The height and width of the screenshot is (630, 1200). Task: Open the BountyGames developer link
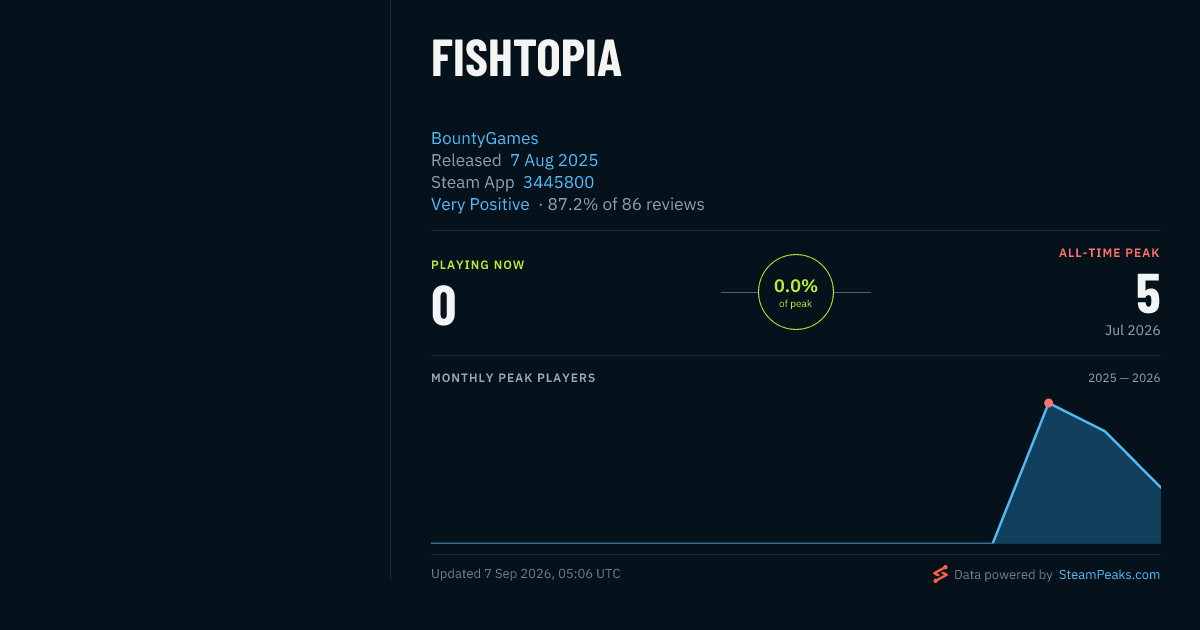pyautogui.click(x=485, y=138)
